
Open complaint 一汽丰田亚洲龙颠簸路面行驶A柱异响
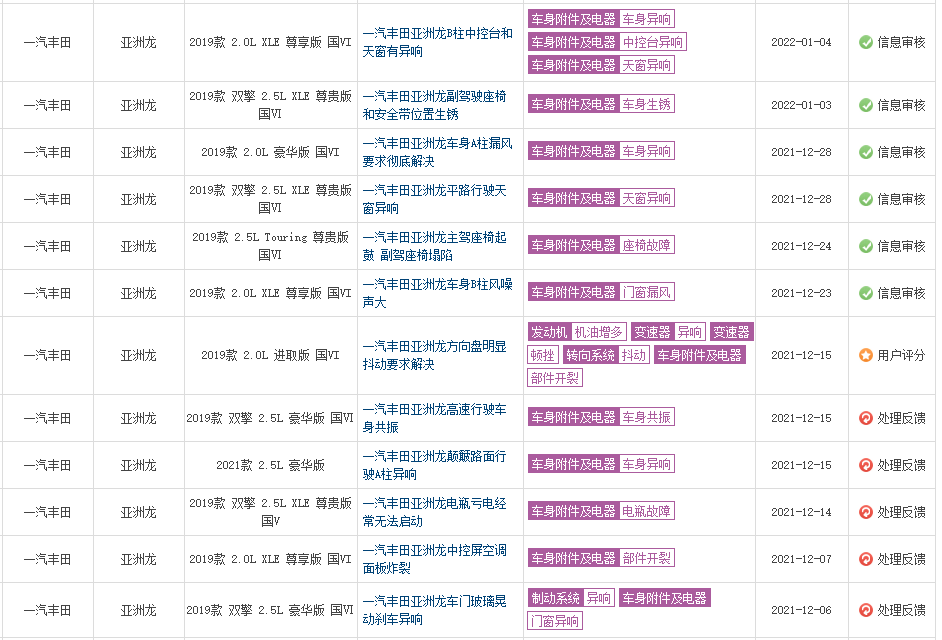(434, 465)
